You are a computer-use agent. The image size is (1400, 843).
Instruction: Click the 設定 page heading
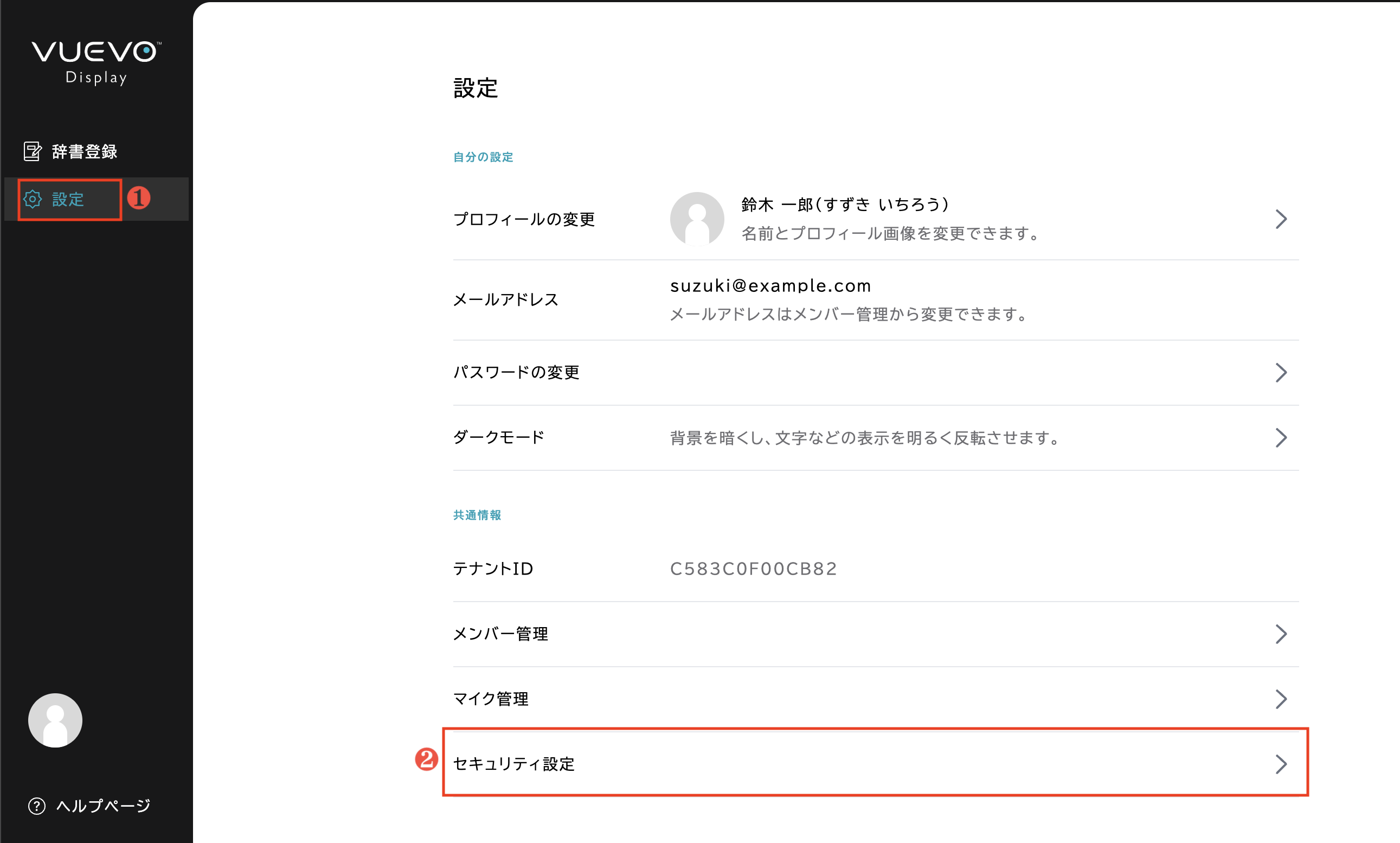coord(475,88)
